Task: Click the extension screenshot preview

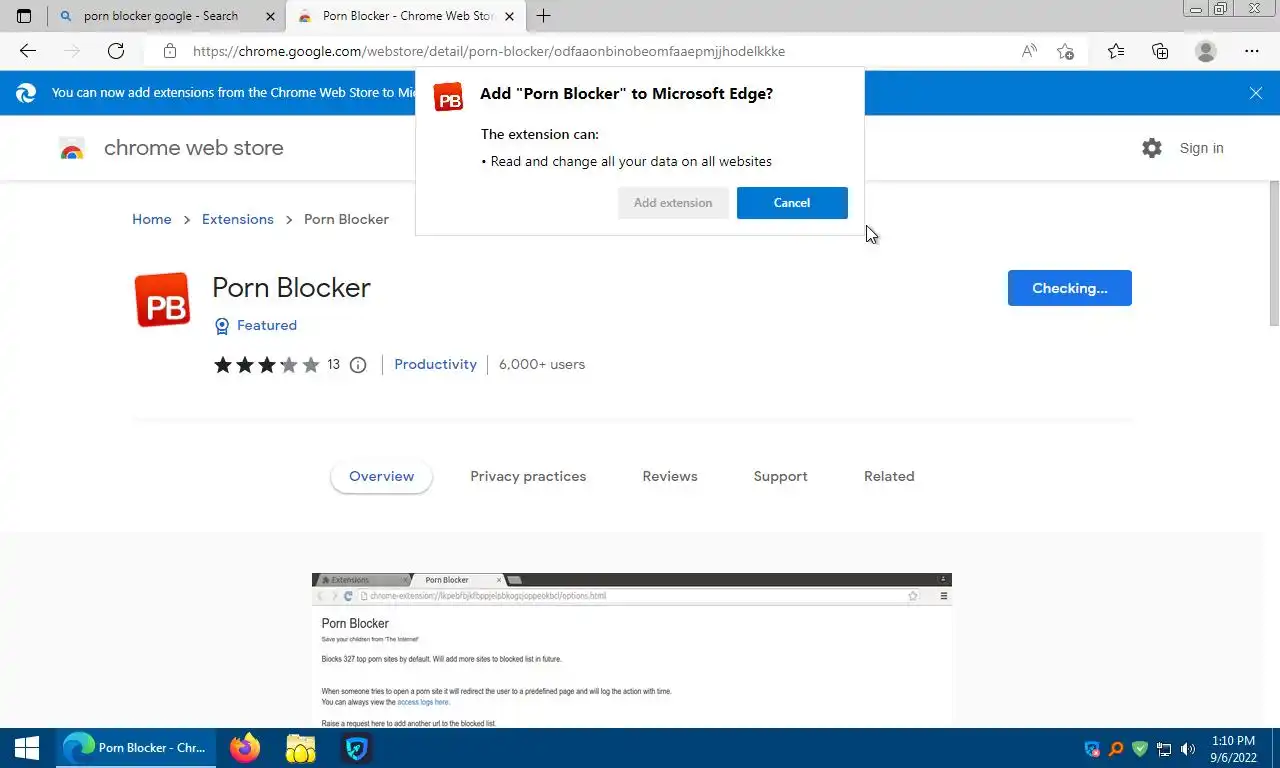Action: tap(632, 650)
